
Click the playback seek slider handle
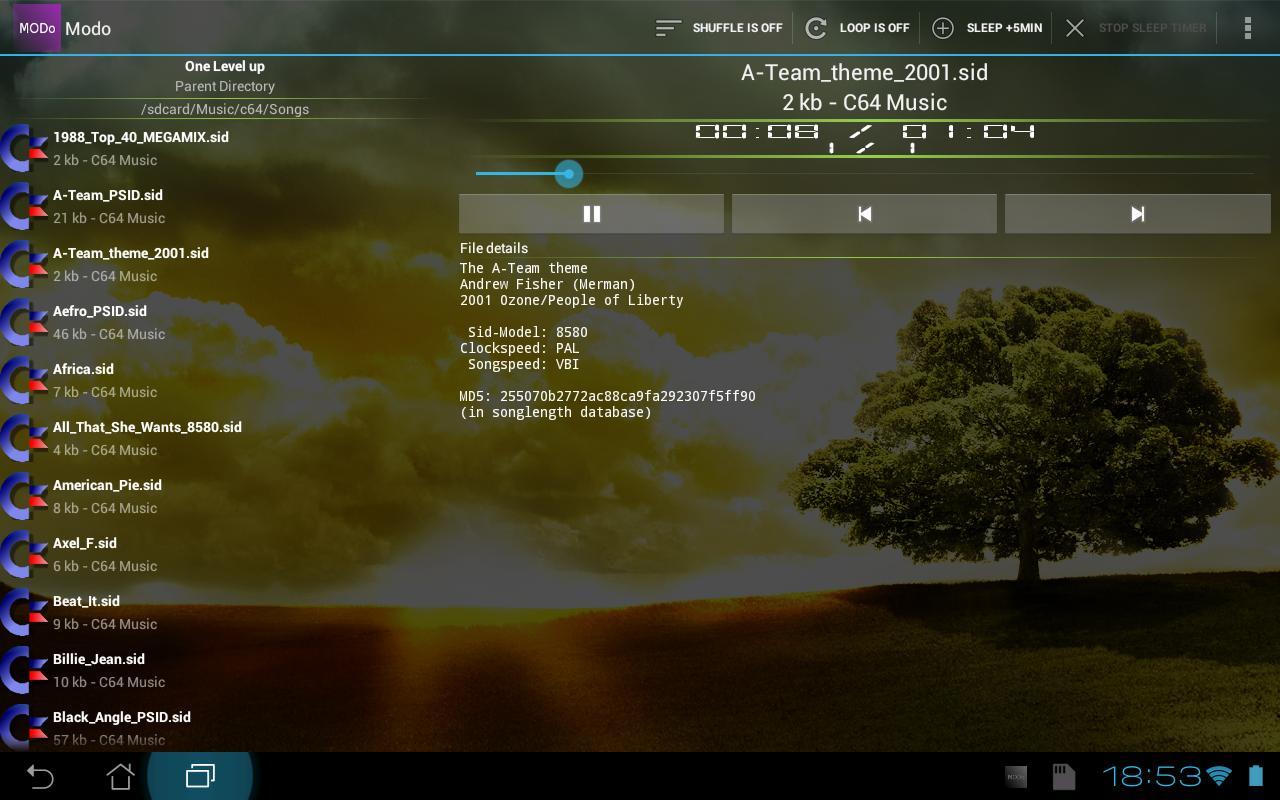[568, 174]
